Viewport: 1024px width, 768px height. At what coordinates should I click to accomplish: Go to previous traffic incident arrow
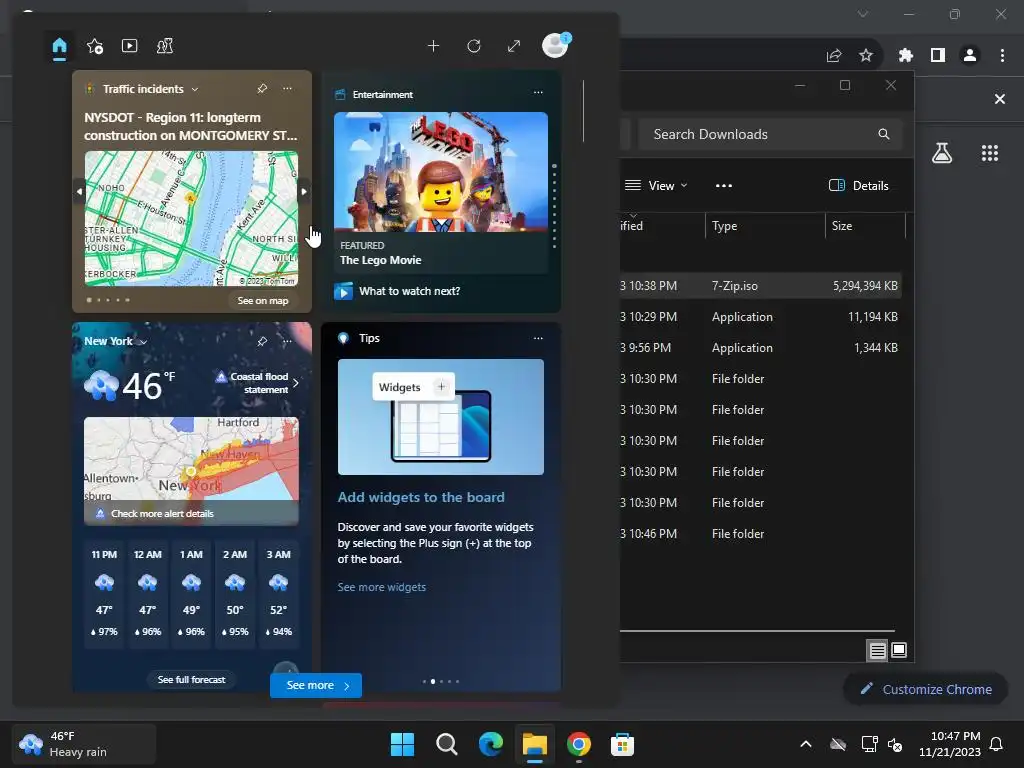tap(79, 191)
